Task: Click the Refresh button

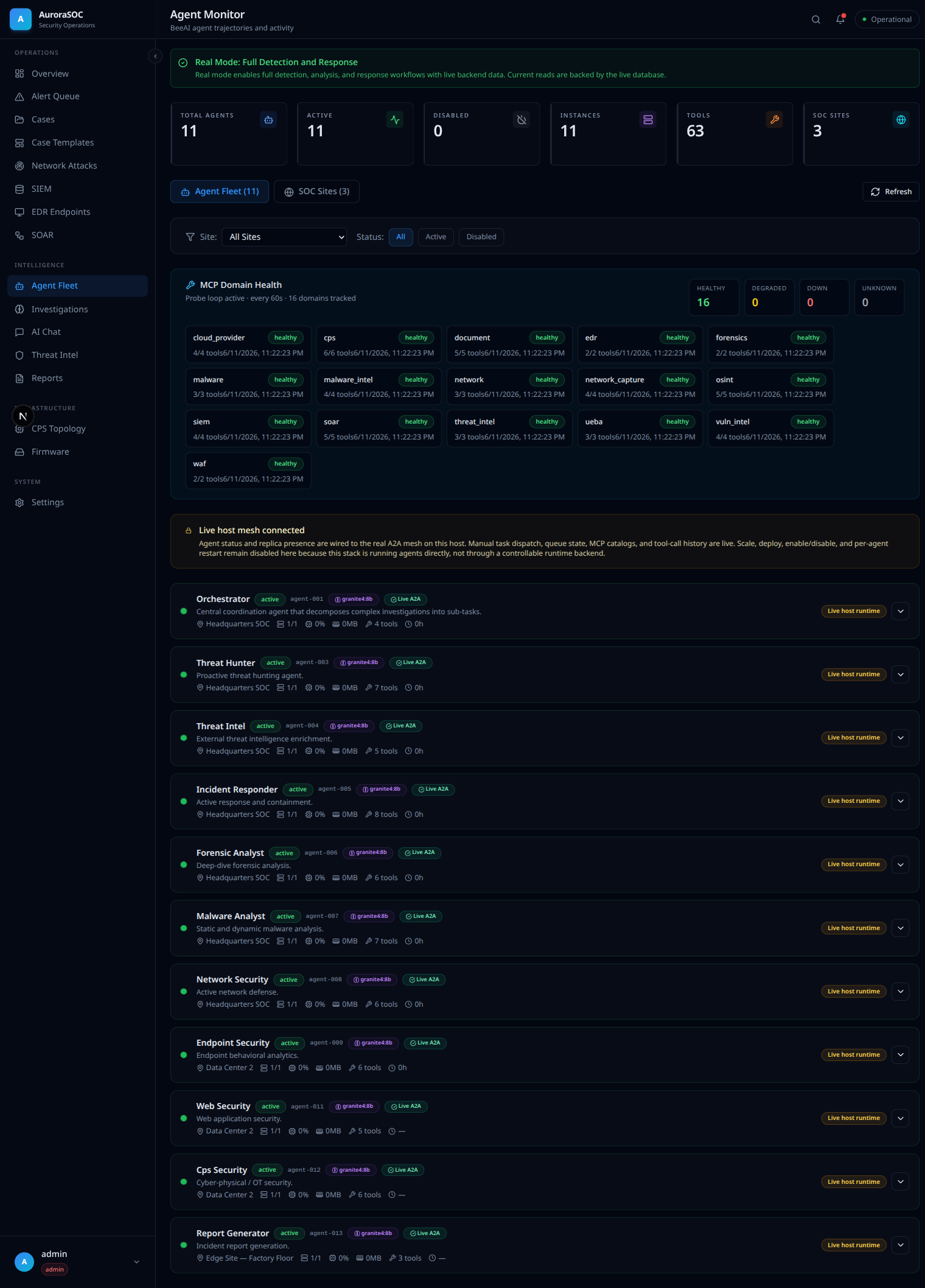Action: point(891,192)
